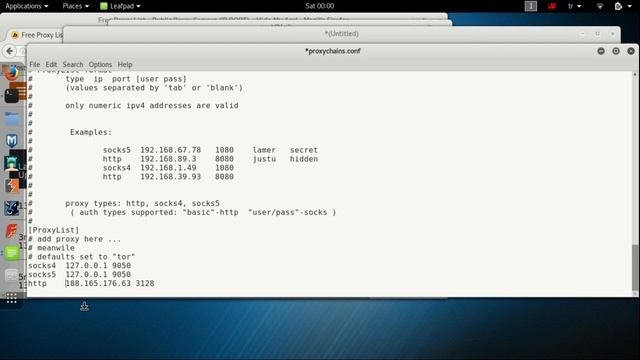The image size is (640, 360).
Task: Close the proxychains.conf window
Action: tap(631, 51)
